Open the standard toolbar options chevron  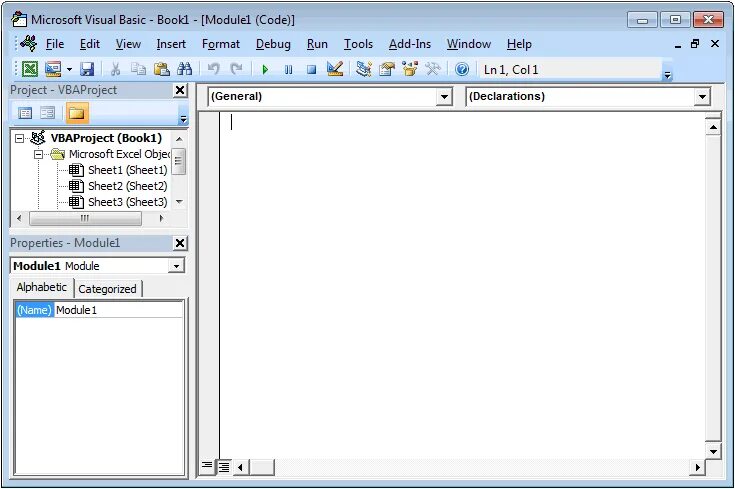(x=667, y=74)
